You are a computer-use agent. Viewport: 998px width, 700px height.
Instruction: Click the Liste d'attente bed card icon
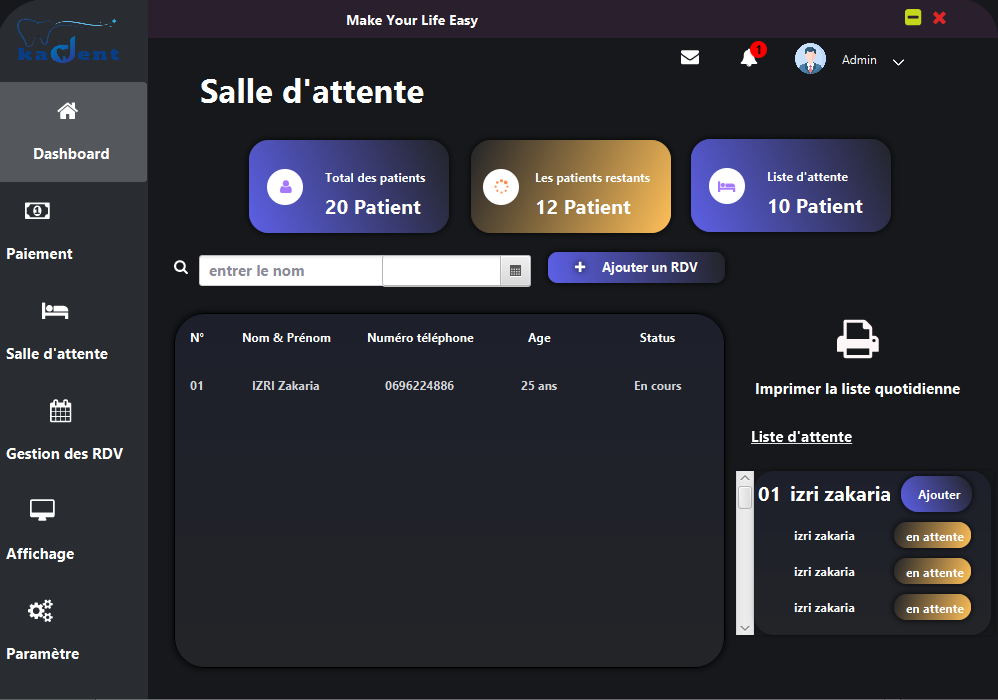coord(727,187)
